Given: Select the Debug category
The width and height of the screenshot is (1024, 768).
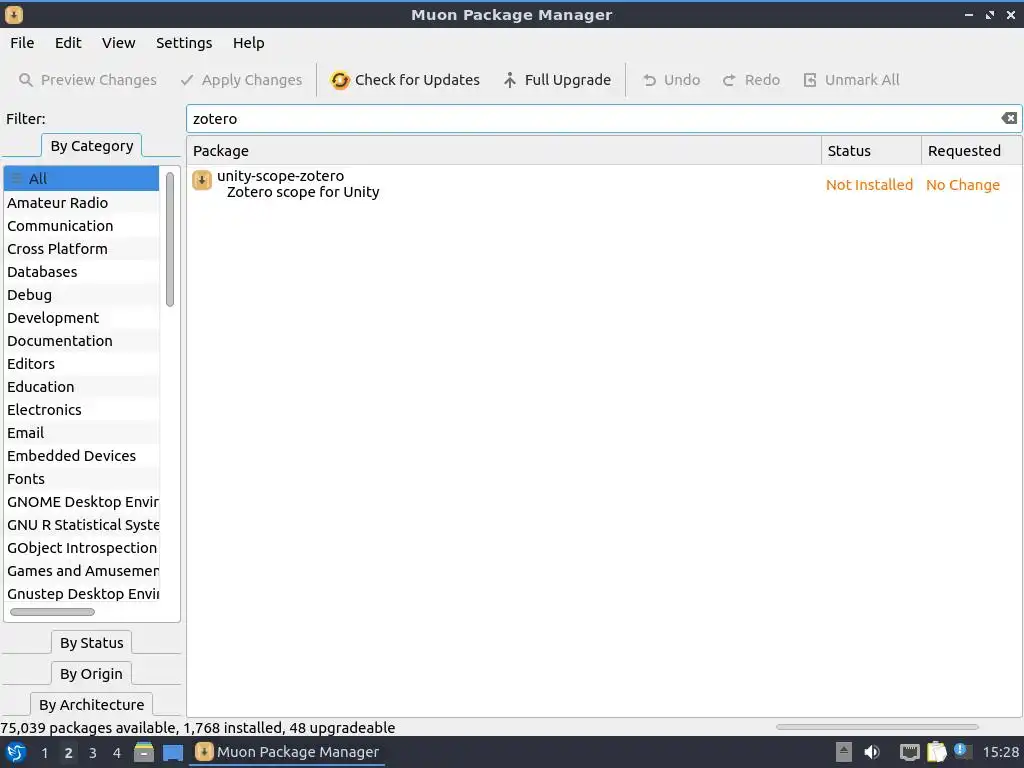Looking at the screenshot, I should tap(82, 295).
